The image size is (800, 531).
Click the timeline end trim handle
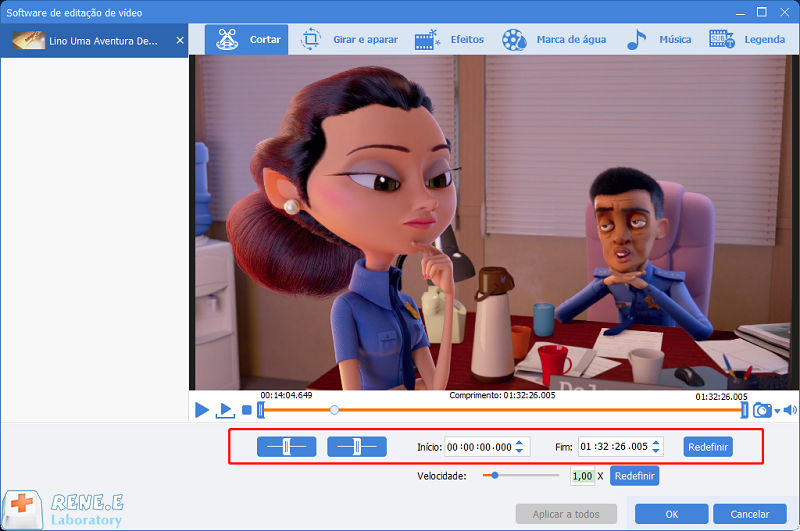coord(744,410)
